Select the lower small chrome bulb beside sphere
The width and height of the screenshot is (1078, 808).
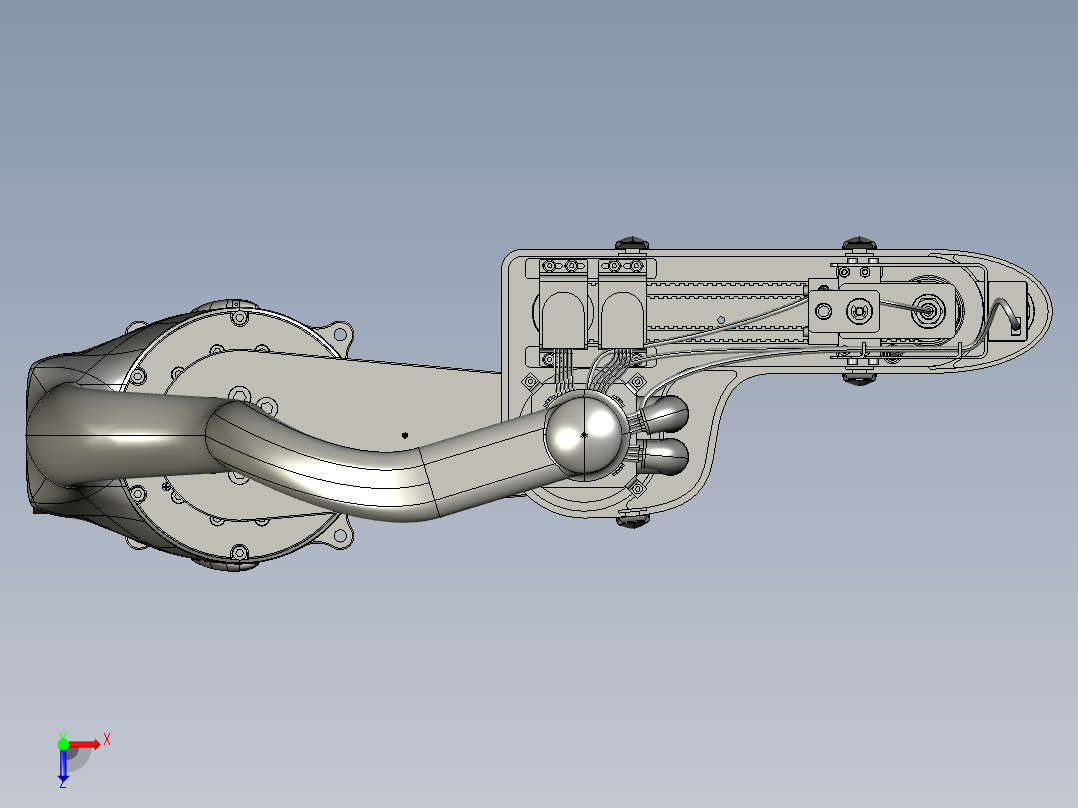663,457
